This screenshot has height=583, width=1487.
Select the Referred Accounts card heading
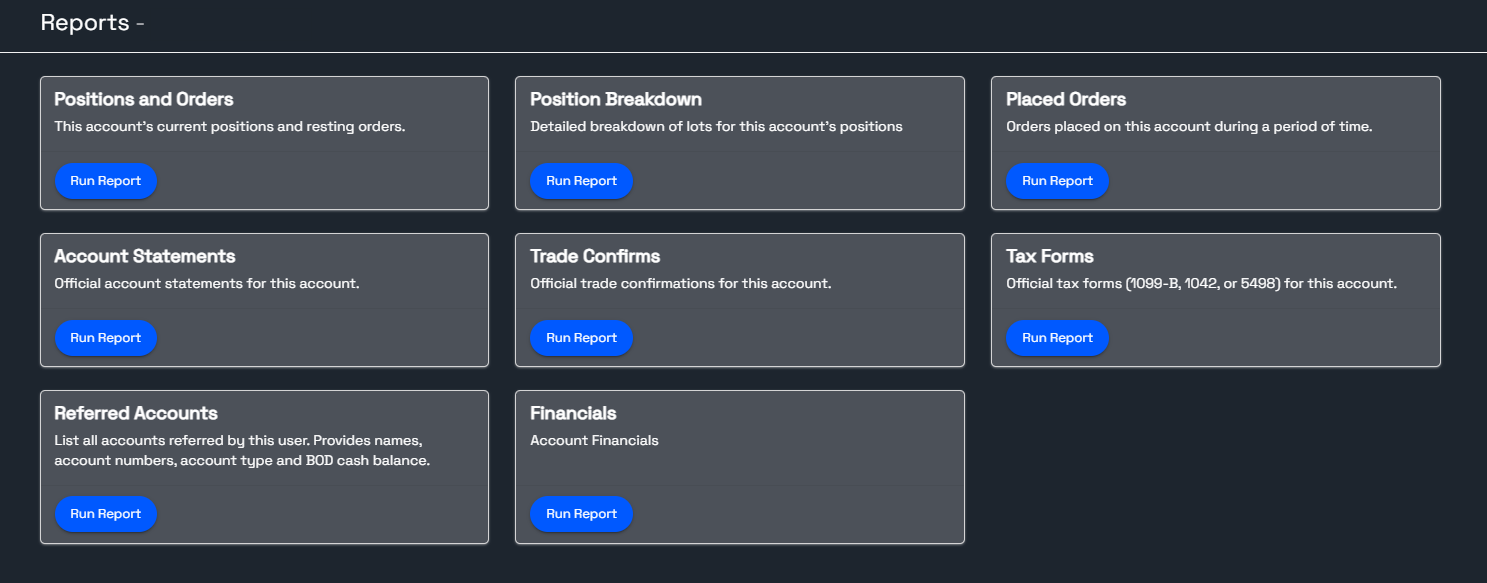tap(136, 413)
